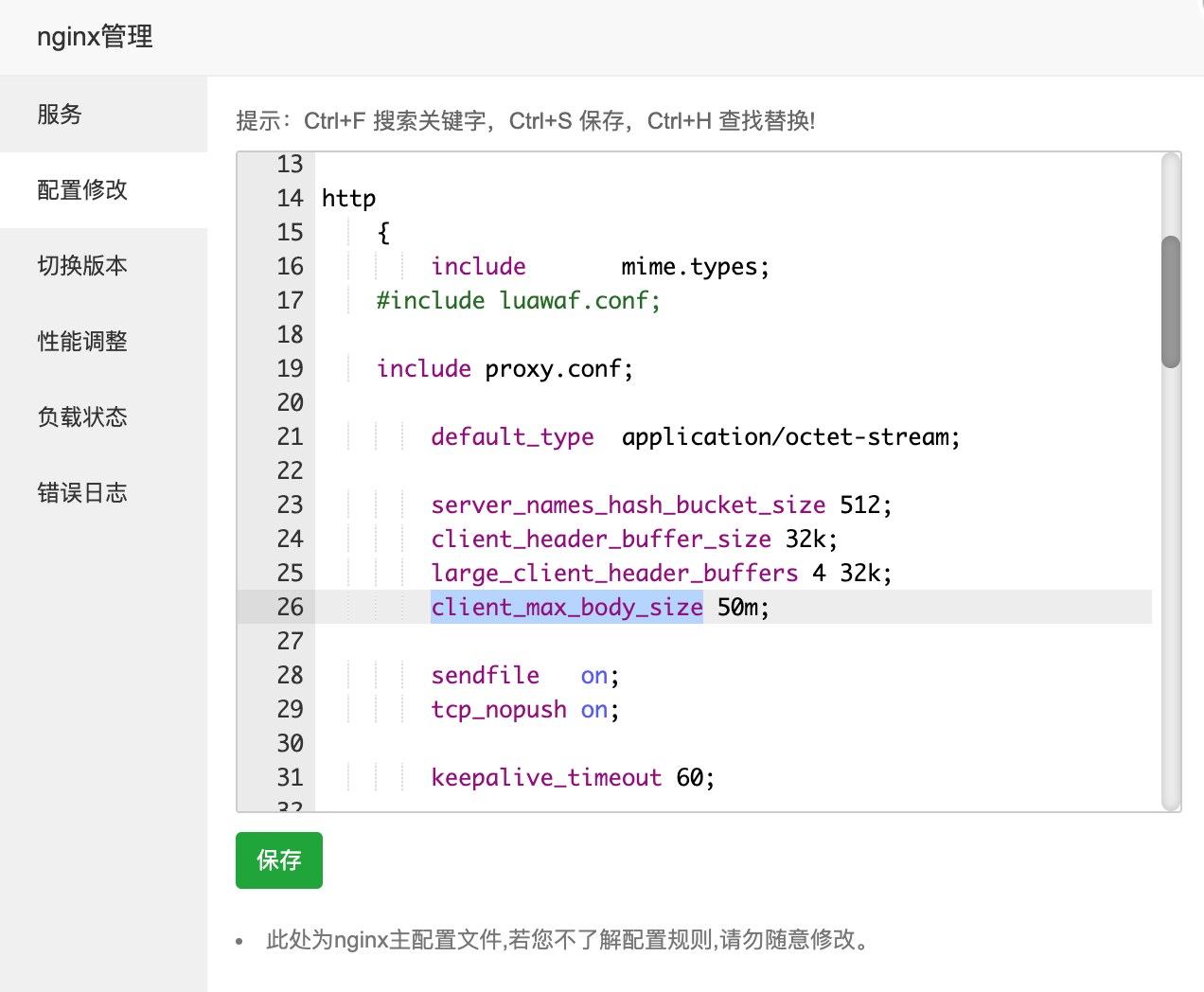Click the 50m value on line 26
Image resolution: width=1204 pixels, height=992 pixels.
coord(743,607)
